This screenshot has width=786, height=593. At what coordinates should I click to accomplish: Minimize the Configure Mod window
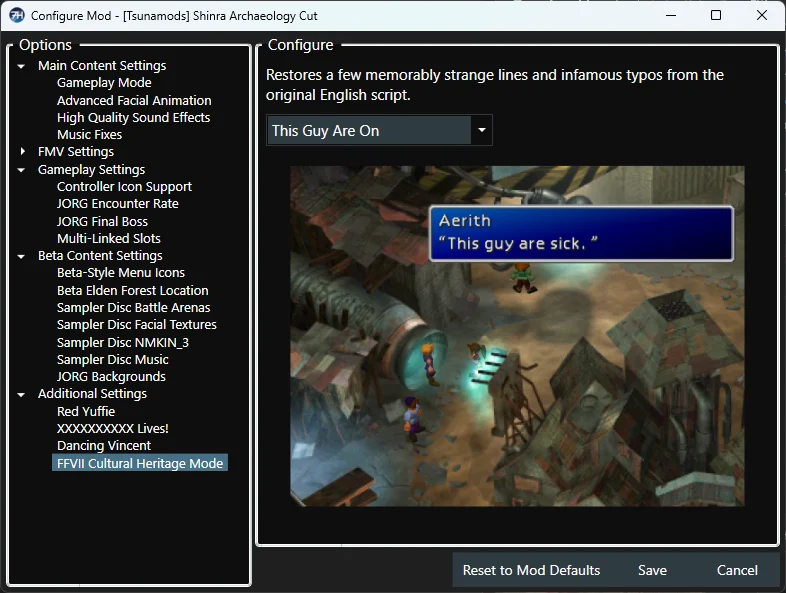[671, 15]
